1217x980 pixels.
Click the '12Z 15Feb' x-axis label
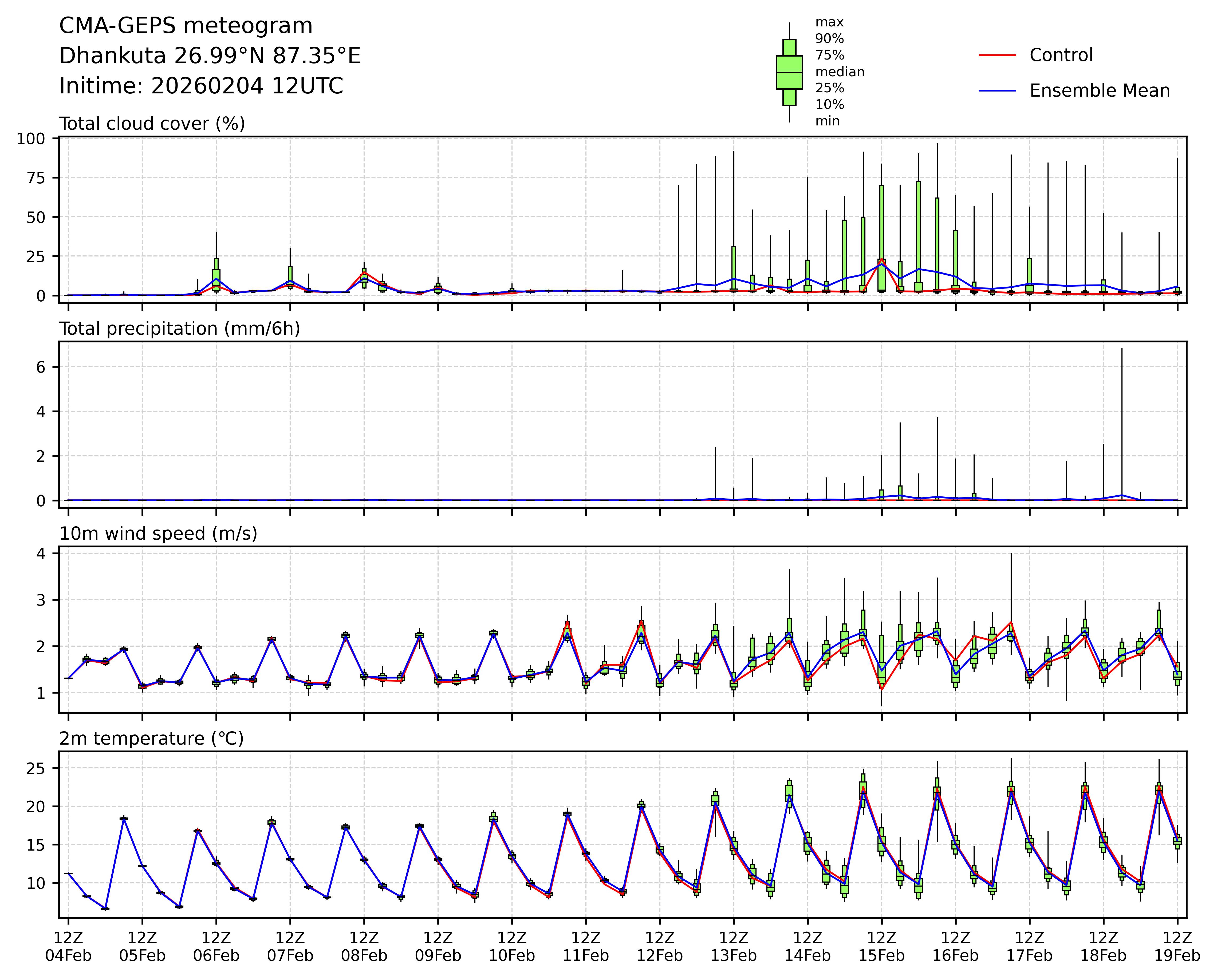[x=881, y=947]
